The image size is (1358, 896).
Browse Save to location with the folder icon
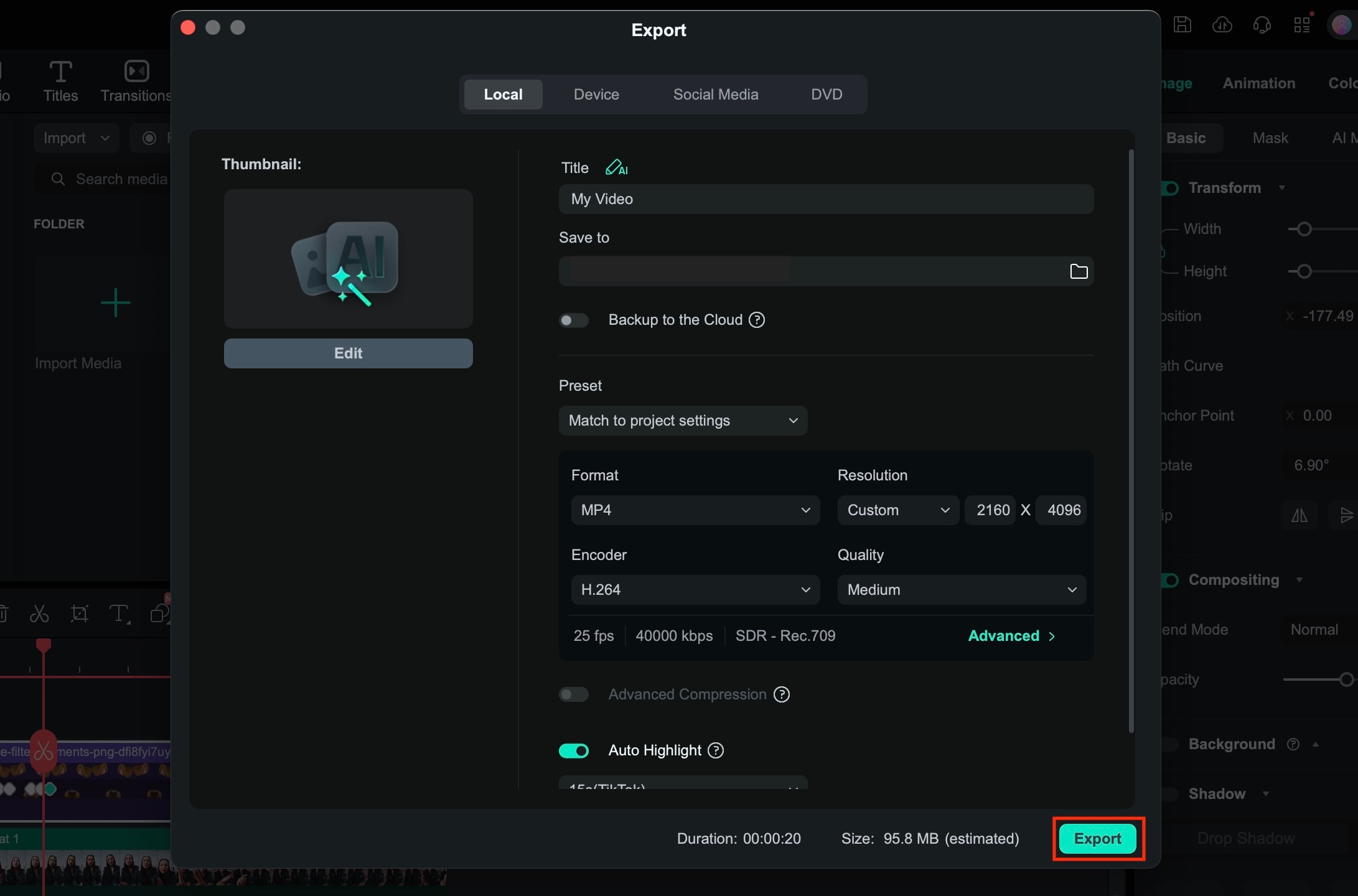pyautogui.click(x=1079, y=271)
